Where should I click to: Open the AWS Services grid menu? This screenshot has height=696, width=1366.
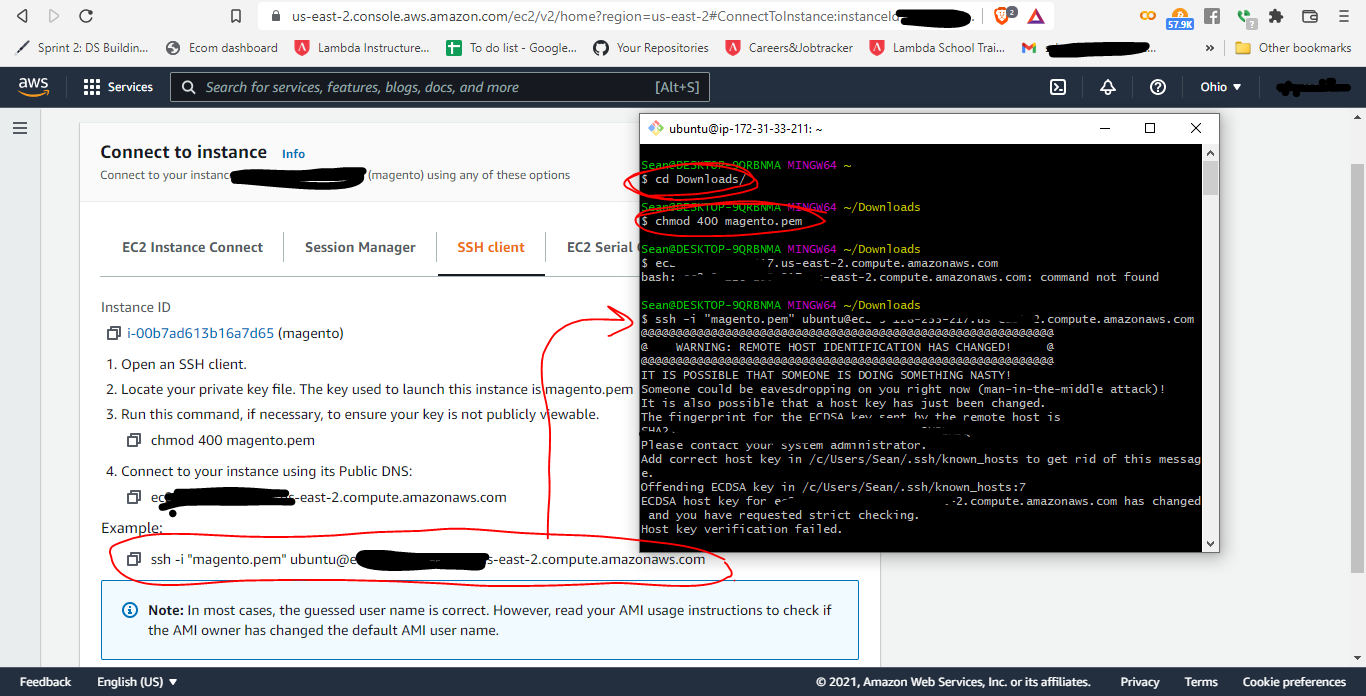click(x=117, y=87)
